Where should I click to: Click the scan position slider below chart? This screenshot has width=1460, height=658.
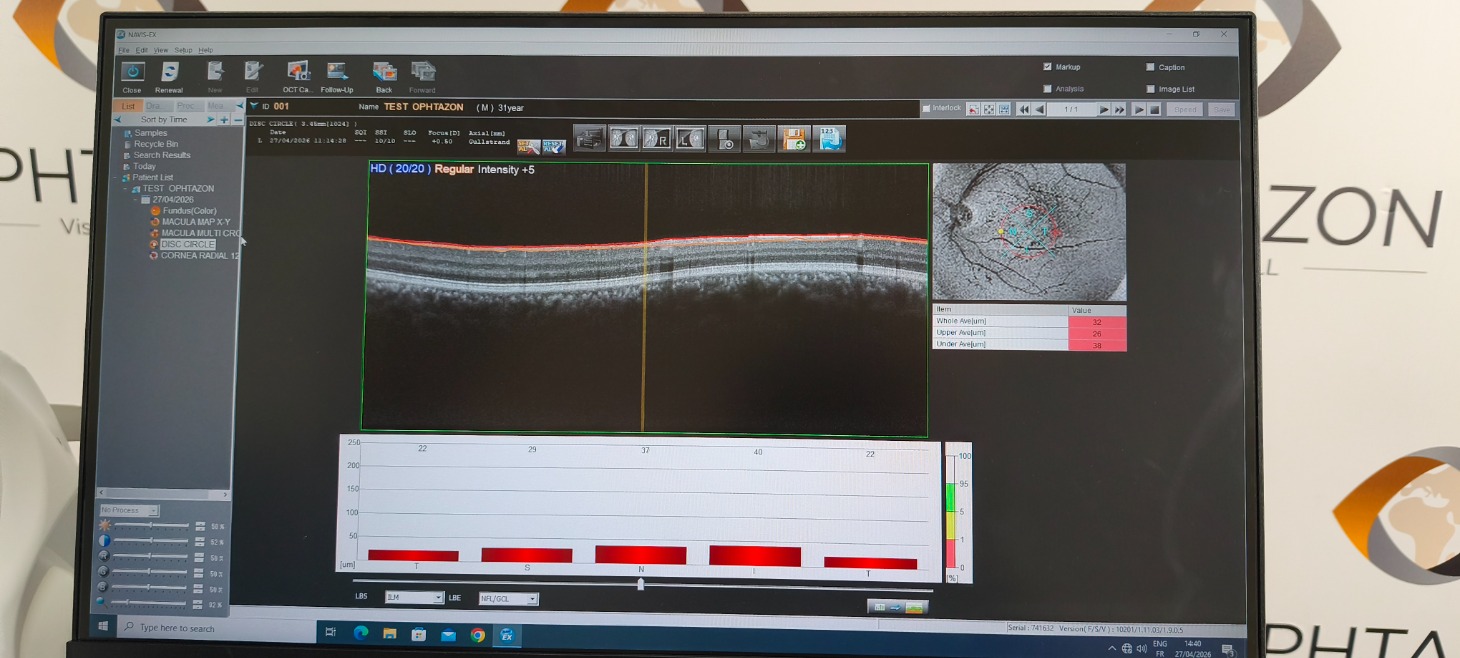pyautogui.click(x=640, y=584)
